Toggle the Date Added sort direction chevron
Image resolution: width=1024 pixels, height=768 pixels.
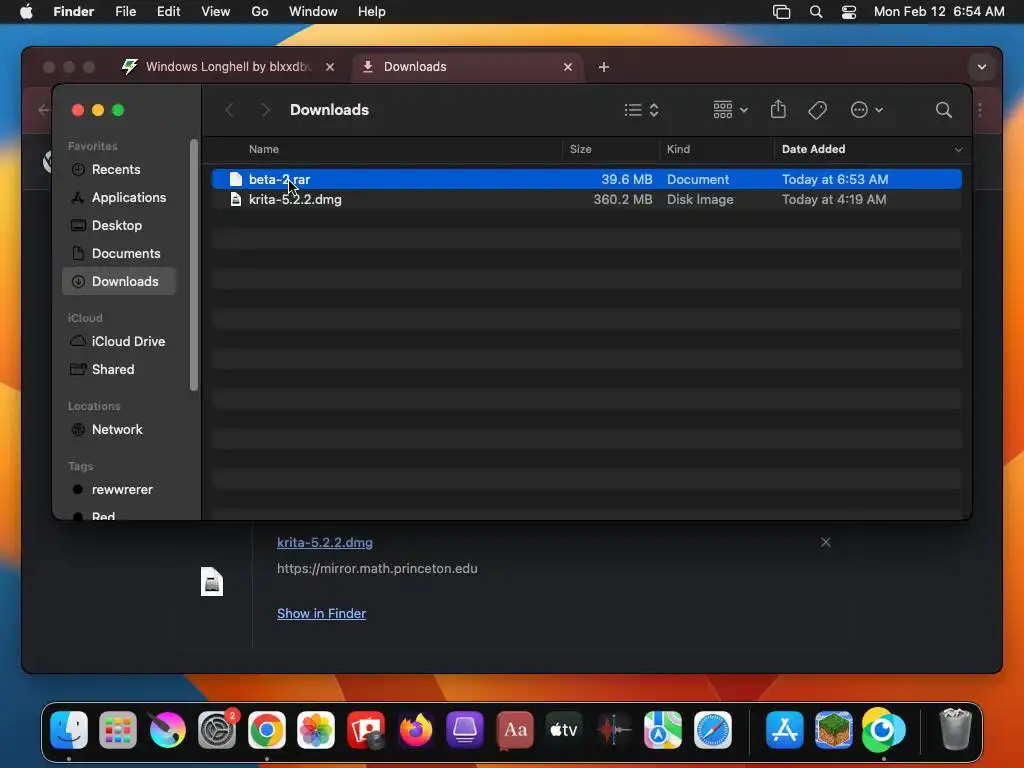pos(958,150)
